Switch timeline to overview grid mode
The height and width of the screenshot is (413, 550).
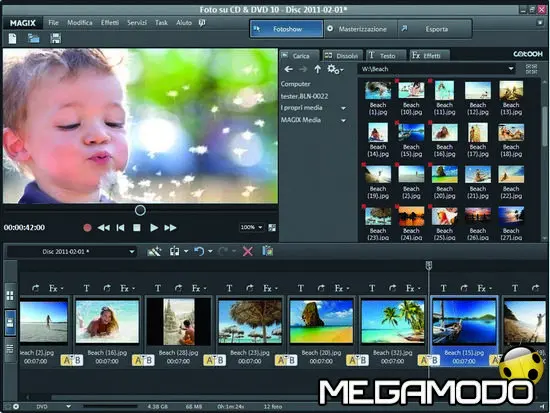pyautogui.click(x=10, y=295)
